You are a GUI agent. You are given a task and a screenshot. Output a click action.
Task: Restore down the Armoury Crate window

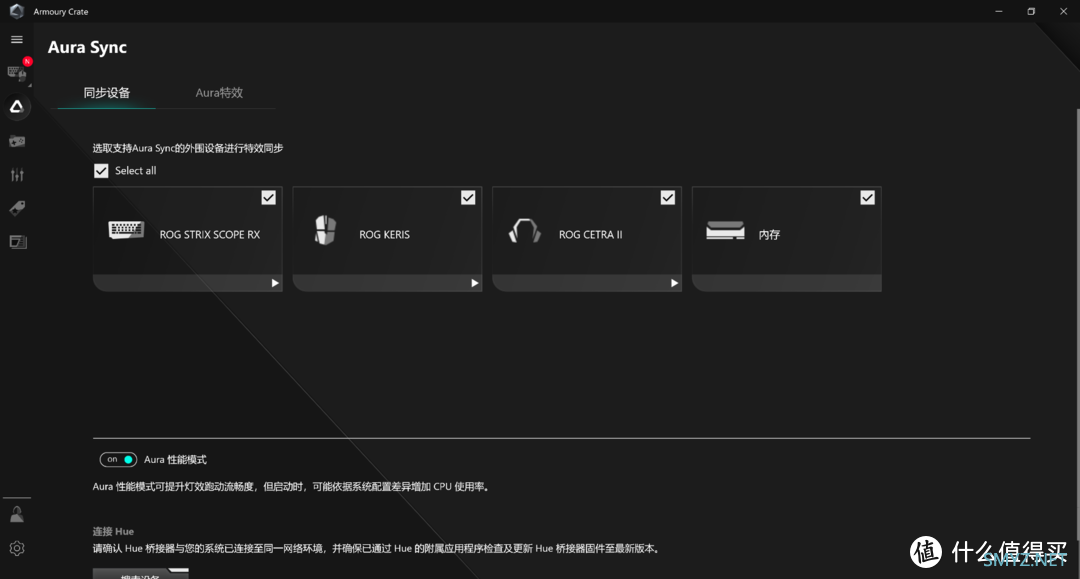[1031, 11]
